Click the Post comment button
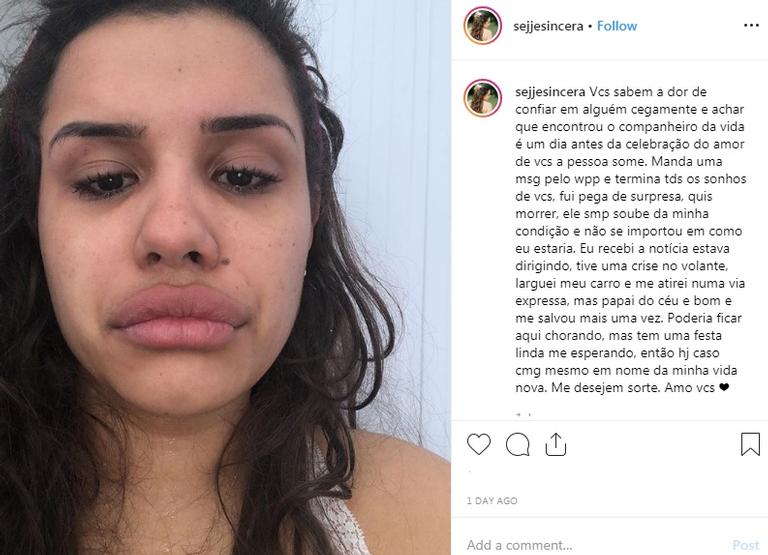 click(745, 545)
